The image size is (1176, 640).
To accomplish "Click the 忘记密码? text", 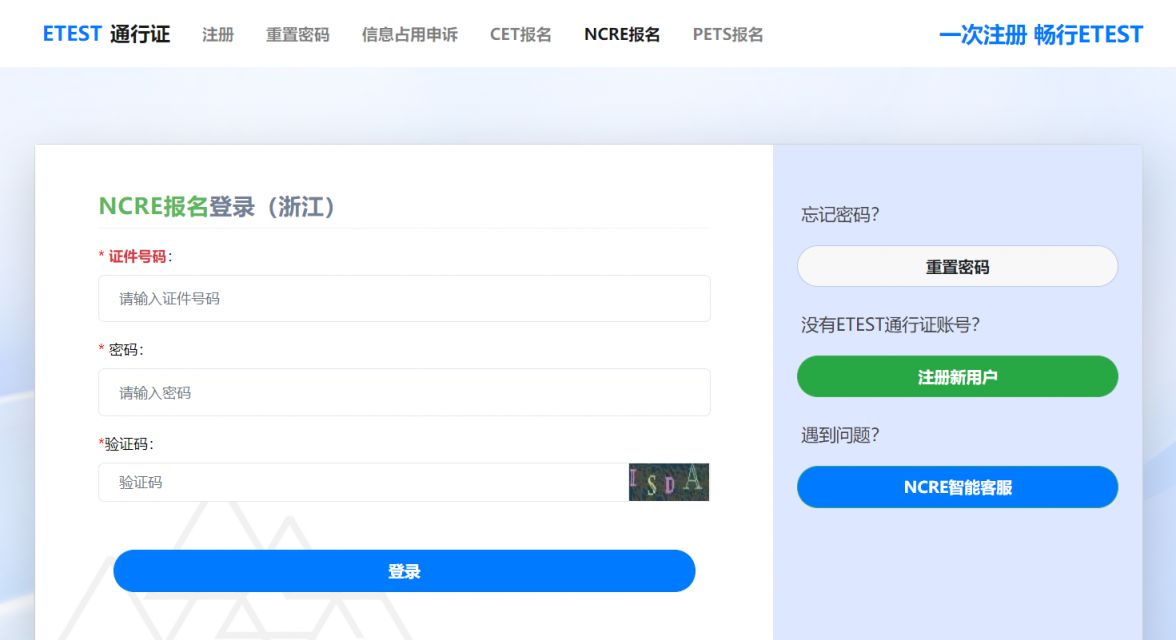I will 840,215.
